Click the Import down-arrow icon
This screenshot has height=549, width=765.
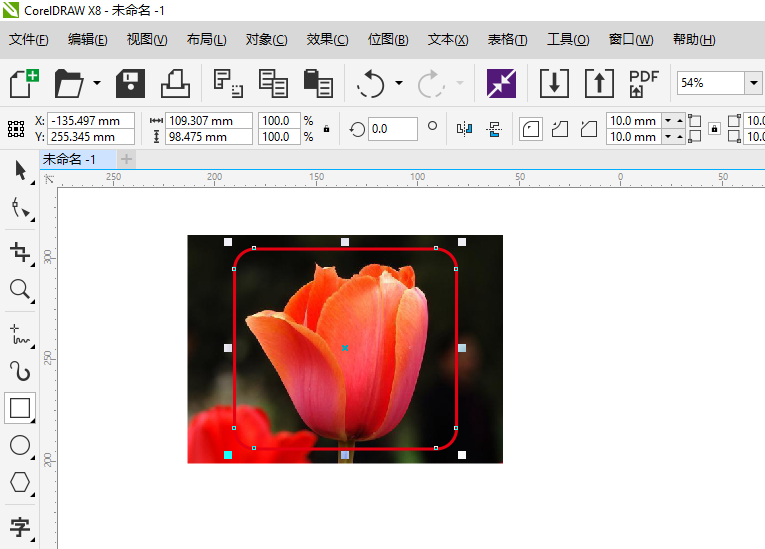pyautogui.click(x=554, y=83)
